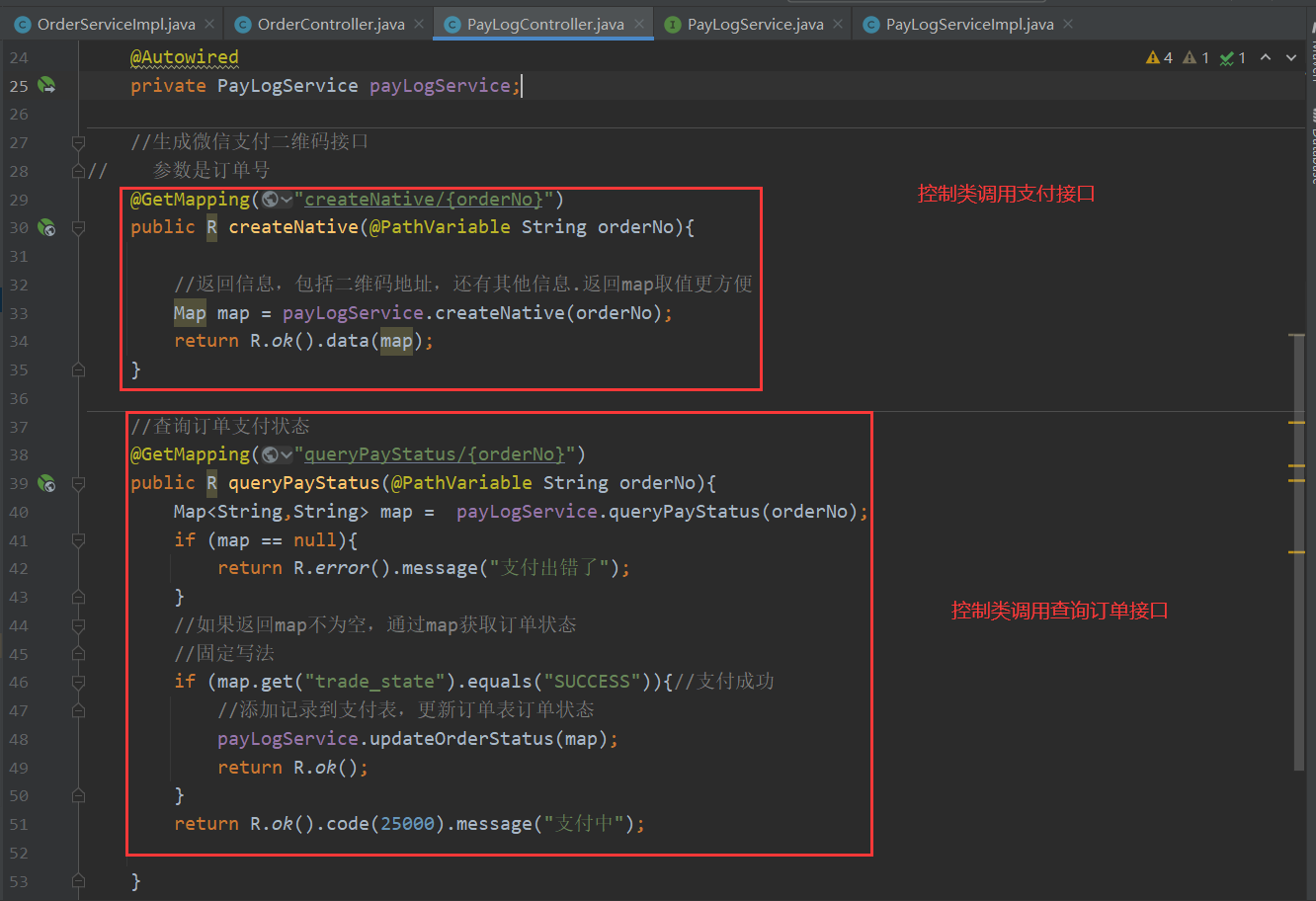Viewport: 1316px width, 901px height.
Task: Click the green typo checkmark indicator showing 1
Action: point(1232,58)
